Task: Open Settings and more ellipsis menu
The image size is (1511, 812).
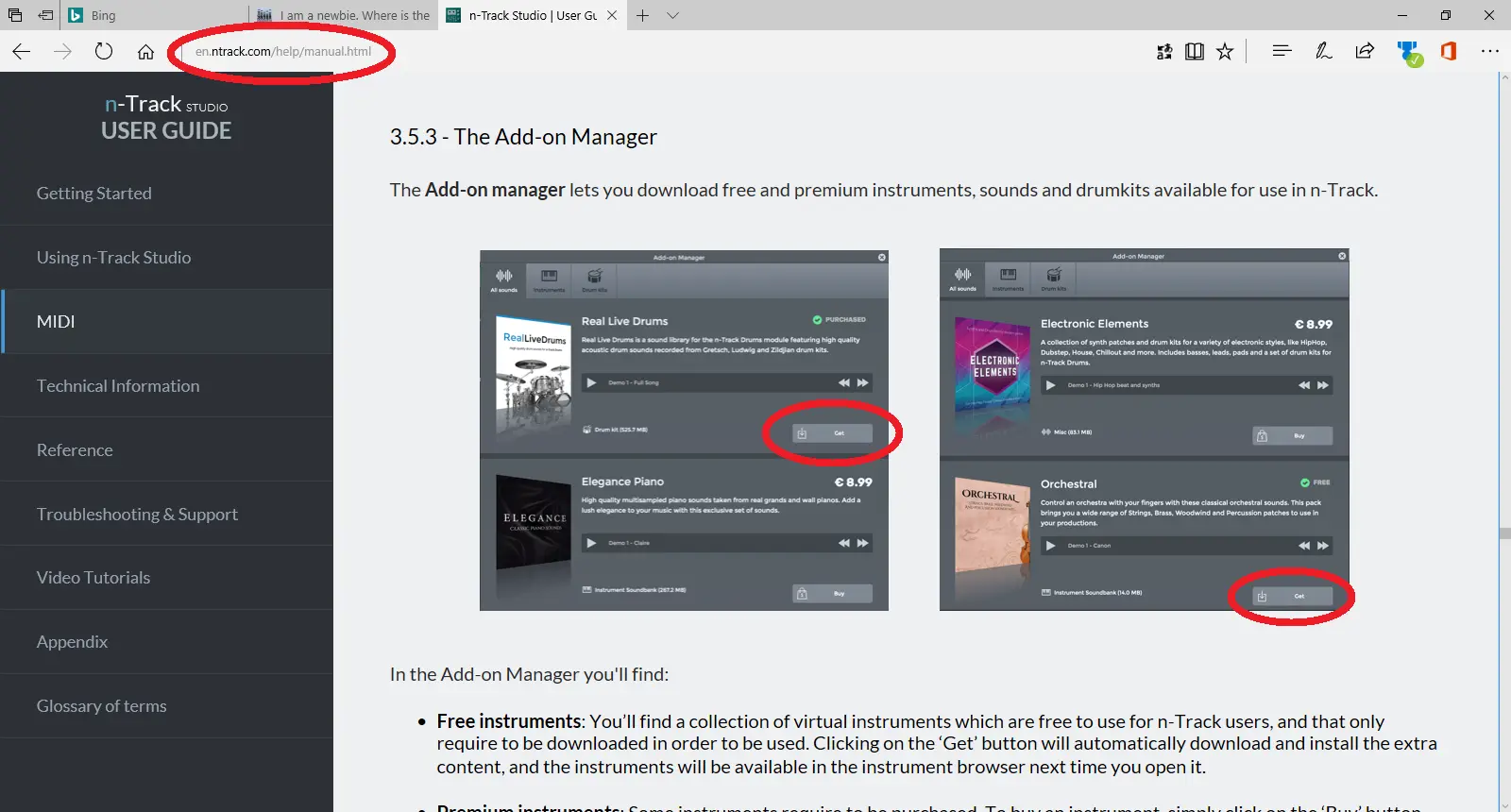Action: click(1489, 52)
